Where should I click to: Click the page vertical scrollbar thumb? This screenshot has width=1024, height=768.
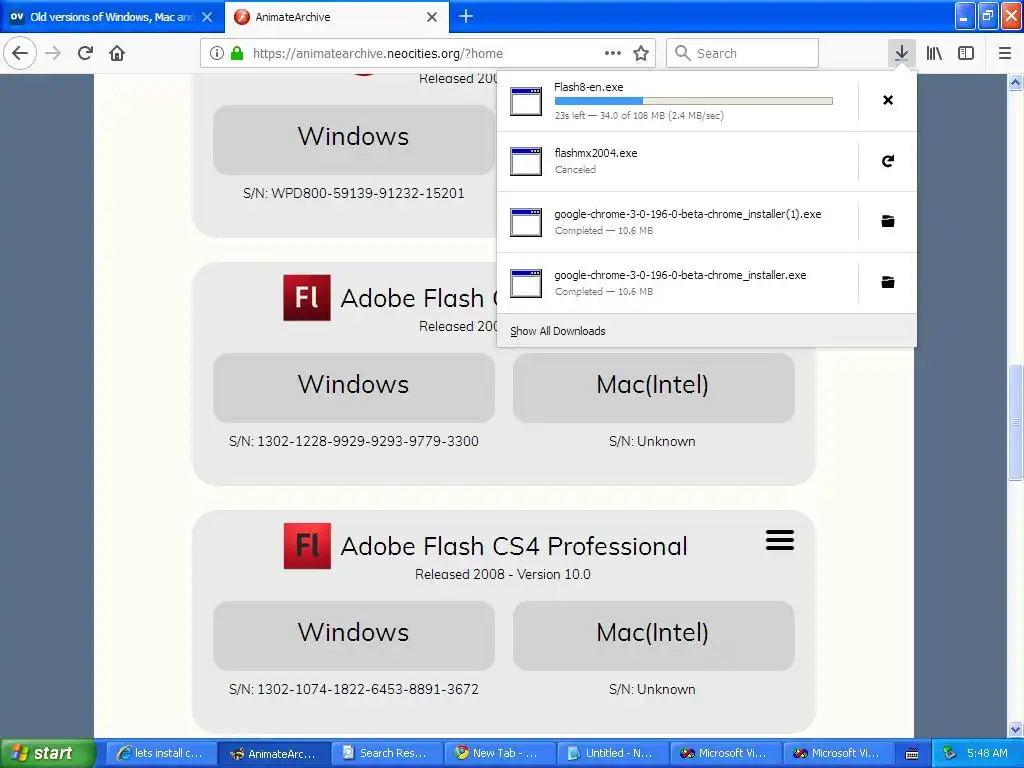[1015, 422]
